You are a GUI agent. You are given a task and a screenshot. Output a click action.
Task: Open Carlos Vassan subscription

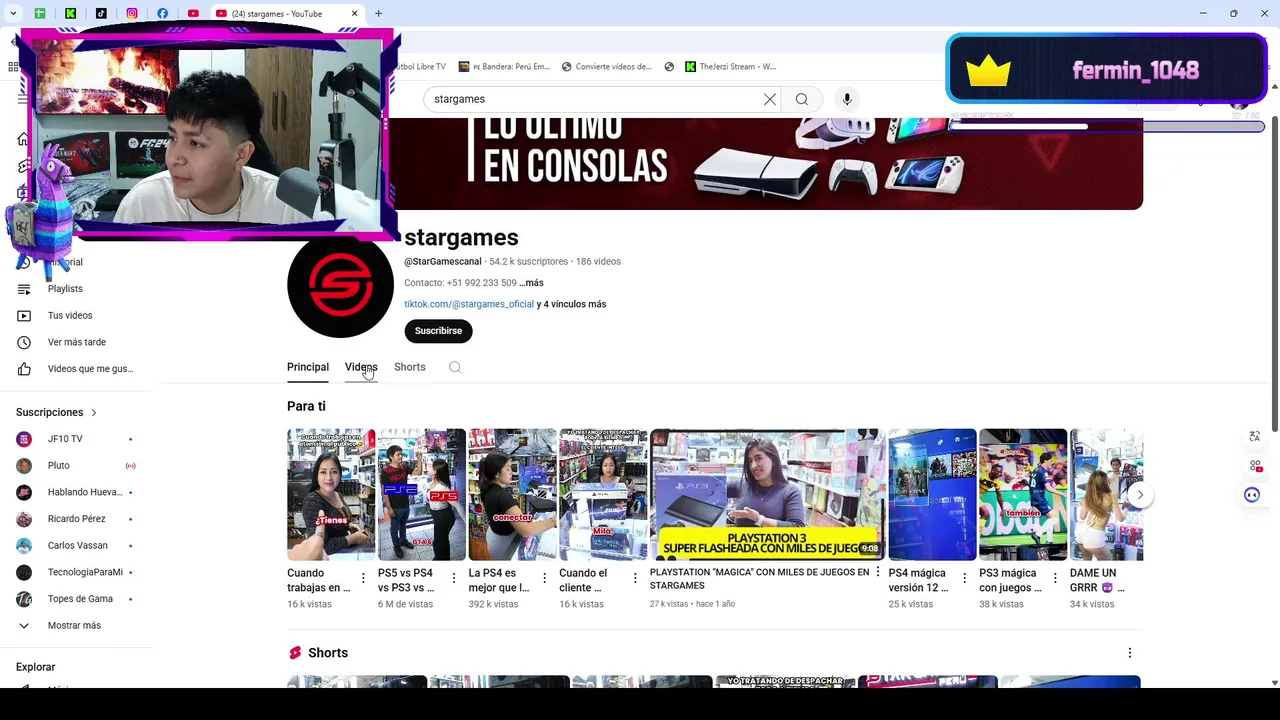coord(76,546)
